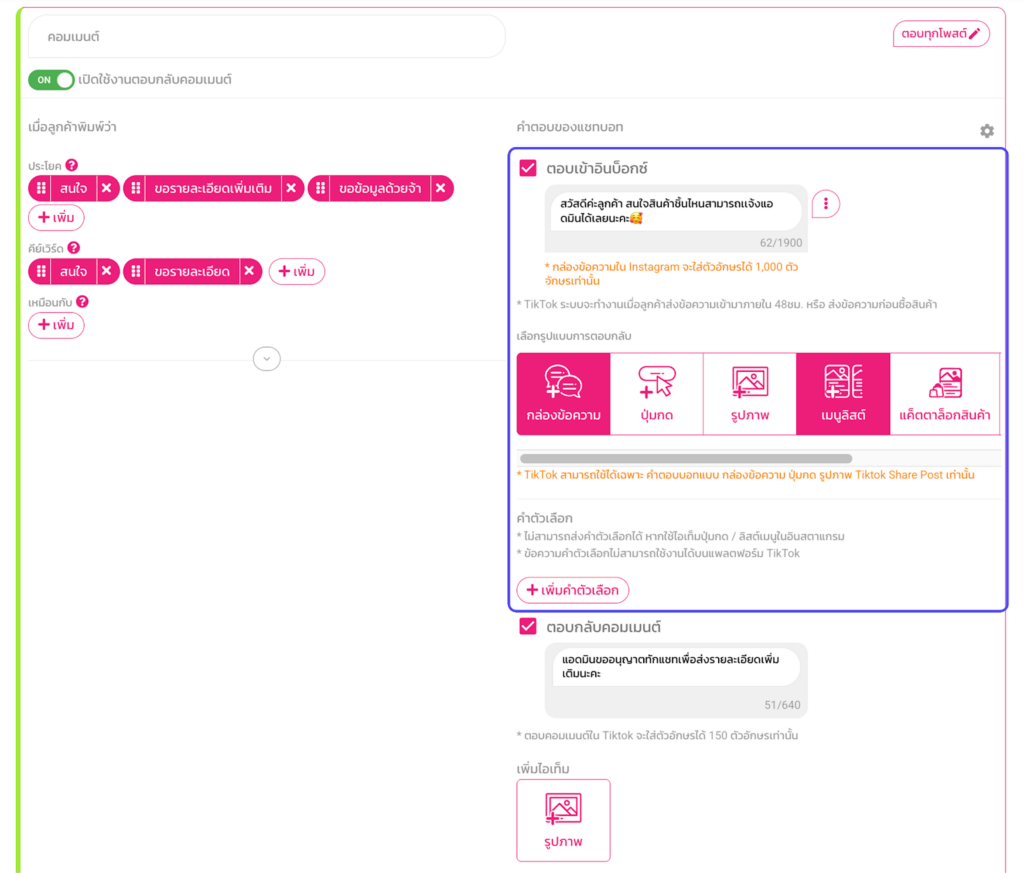Click the คอมเมนต์ name input field

(x=267, y=37)
